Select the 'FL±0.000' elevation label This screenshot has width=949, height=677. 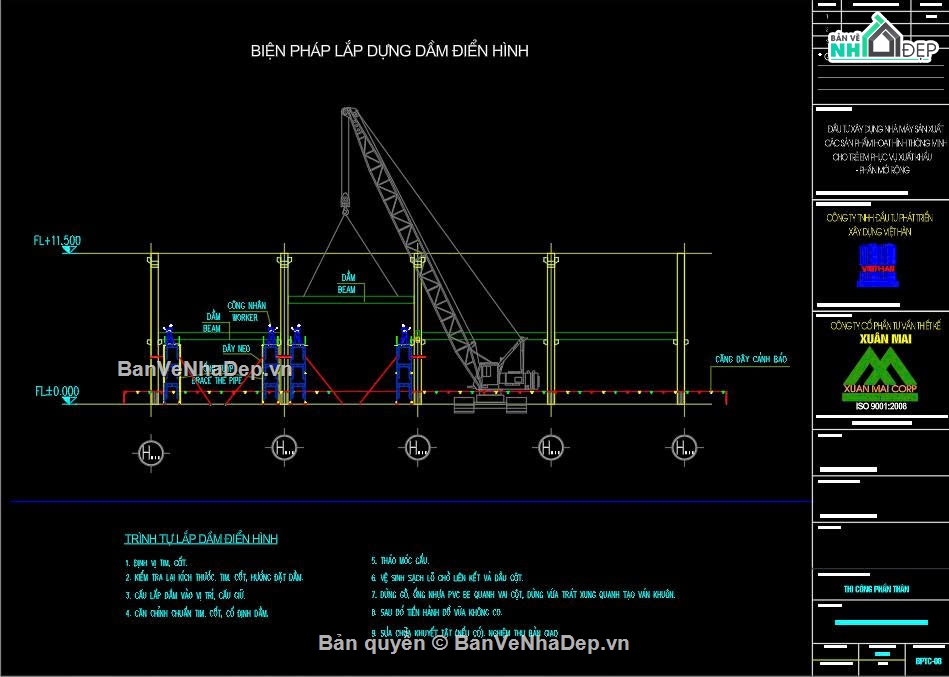pyautogui.click(x=57, y=391)
